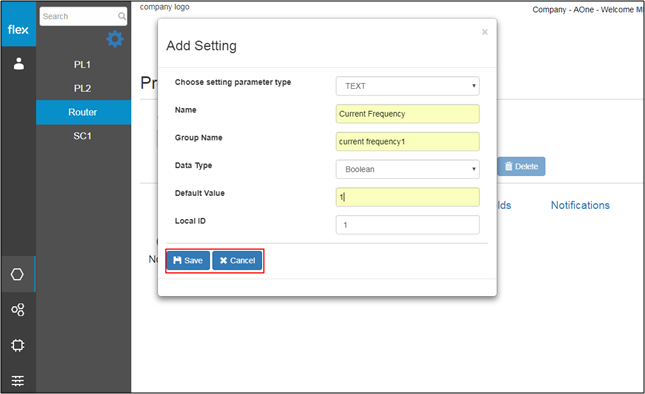
Task: Click the Delete button
Action: (x=521, y=166)
